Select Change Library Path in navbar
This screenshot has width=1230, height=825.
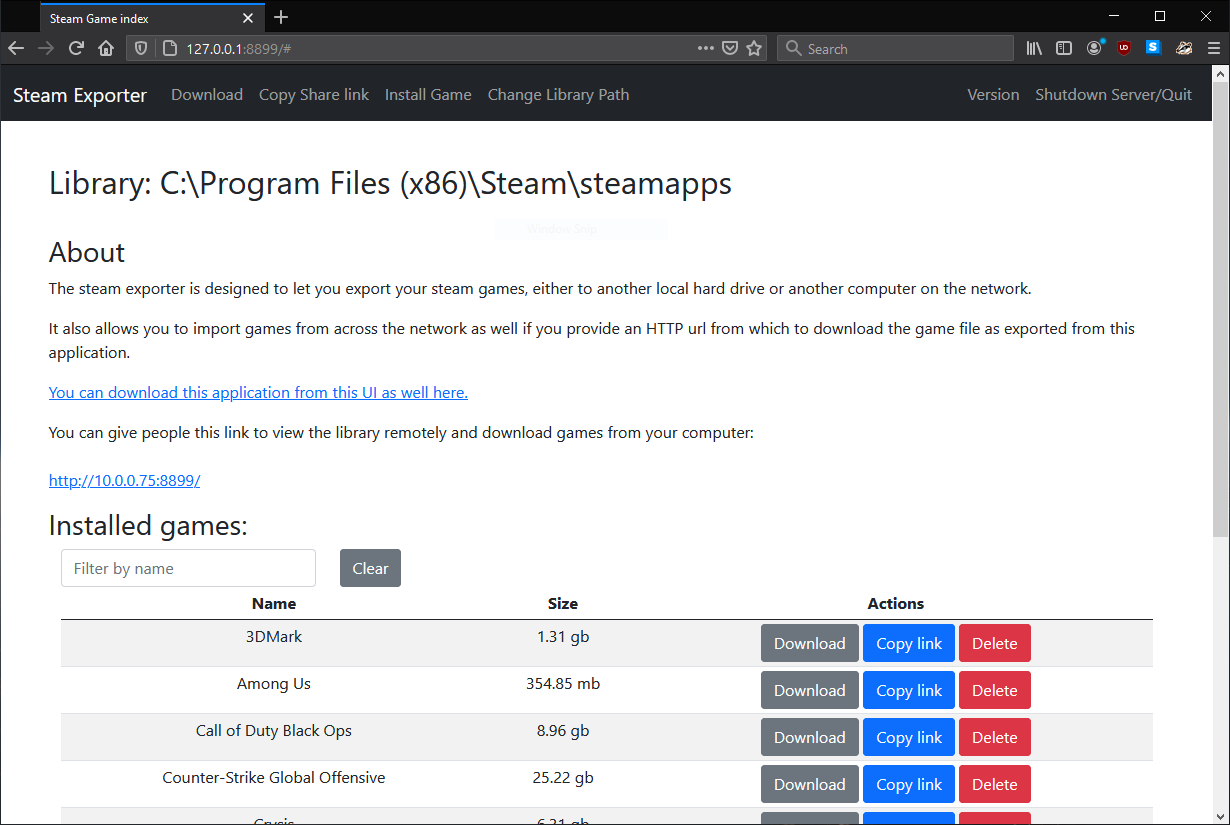click(558, 95)
